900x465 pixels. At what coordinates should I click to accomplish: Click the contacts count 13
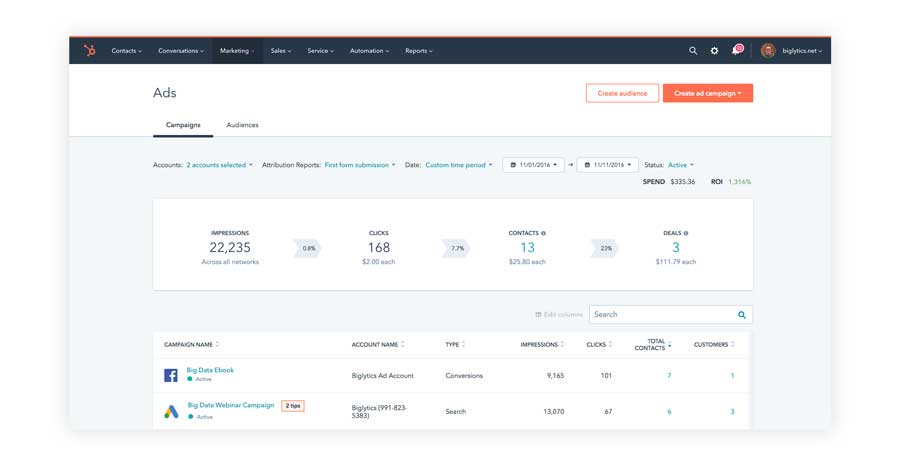527,247
